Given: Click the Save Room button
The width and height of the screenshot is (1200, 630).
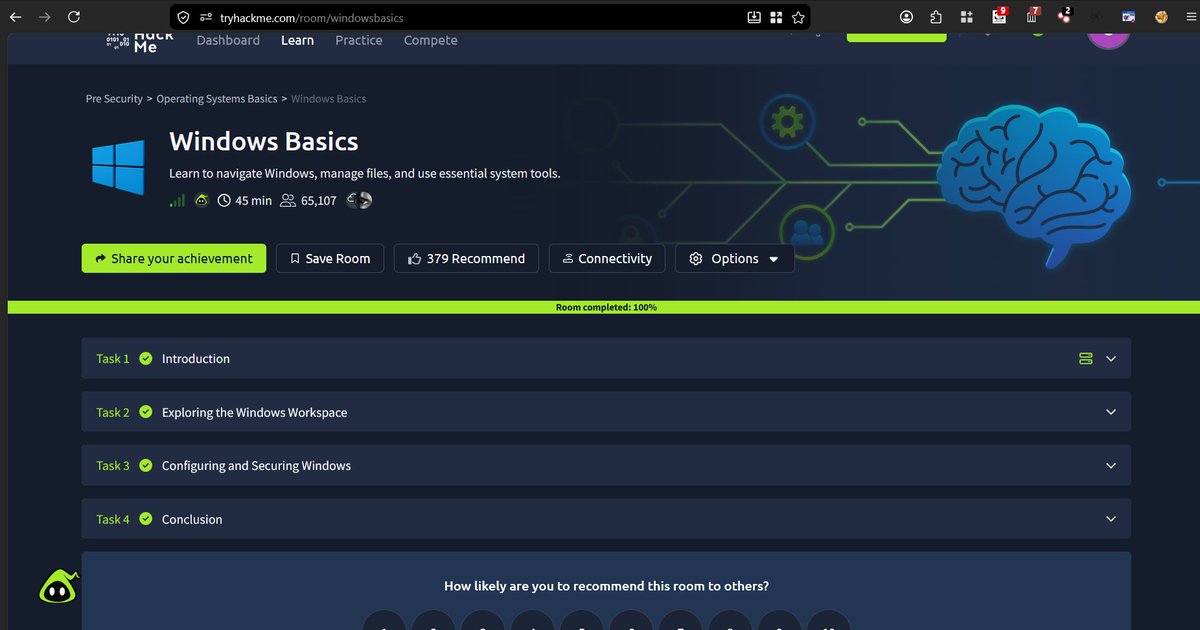Looking at the screenshot, I should (x=330, y=258).
